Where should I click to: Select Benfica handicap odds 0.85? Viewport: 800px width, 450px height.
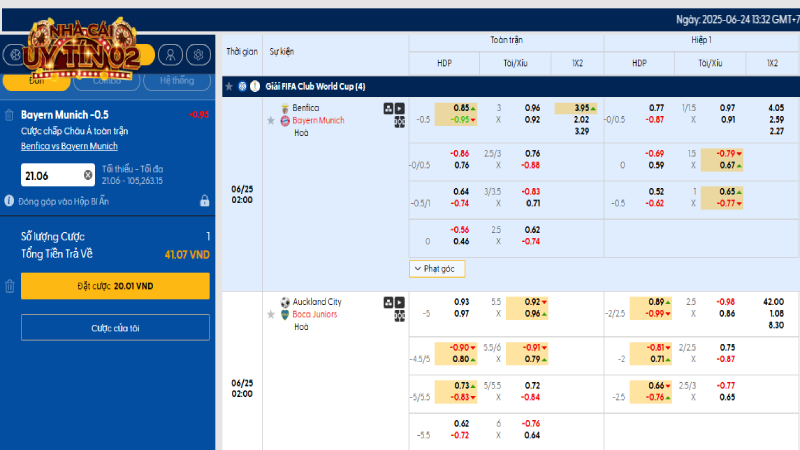pos(461,108)
